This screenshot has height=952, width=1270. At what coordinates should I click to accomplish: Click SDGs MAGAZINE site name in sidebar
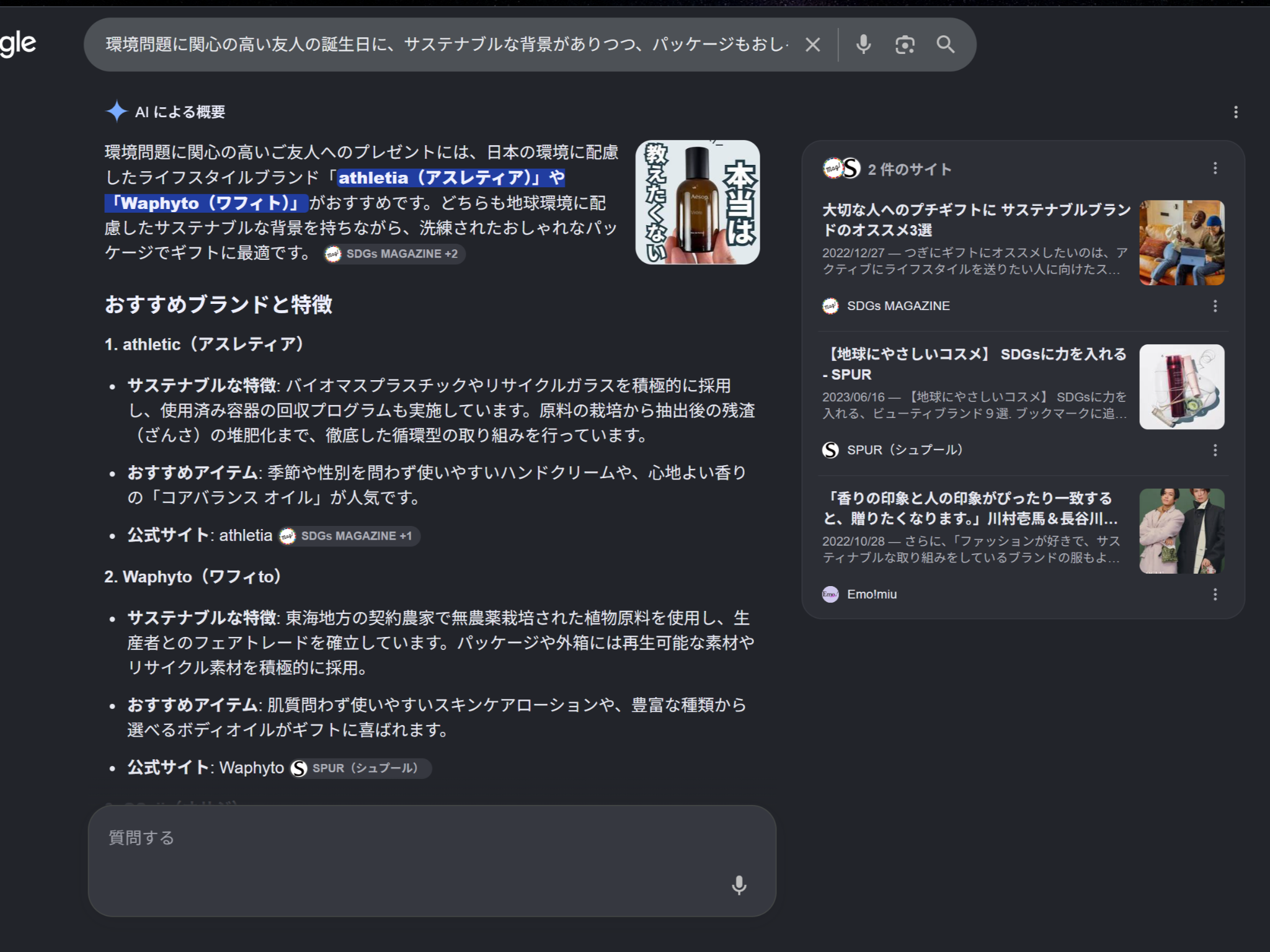click(x=899, y=306)
